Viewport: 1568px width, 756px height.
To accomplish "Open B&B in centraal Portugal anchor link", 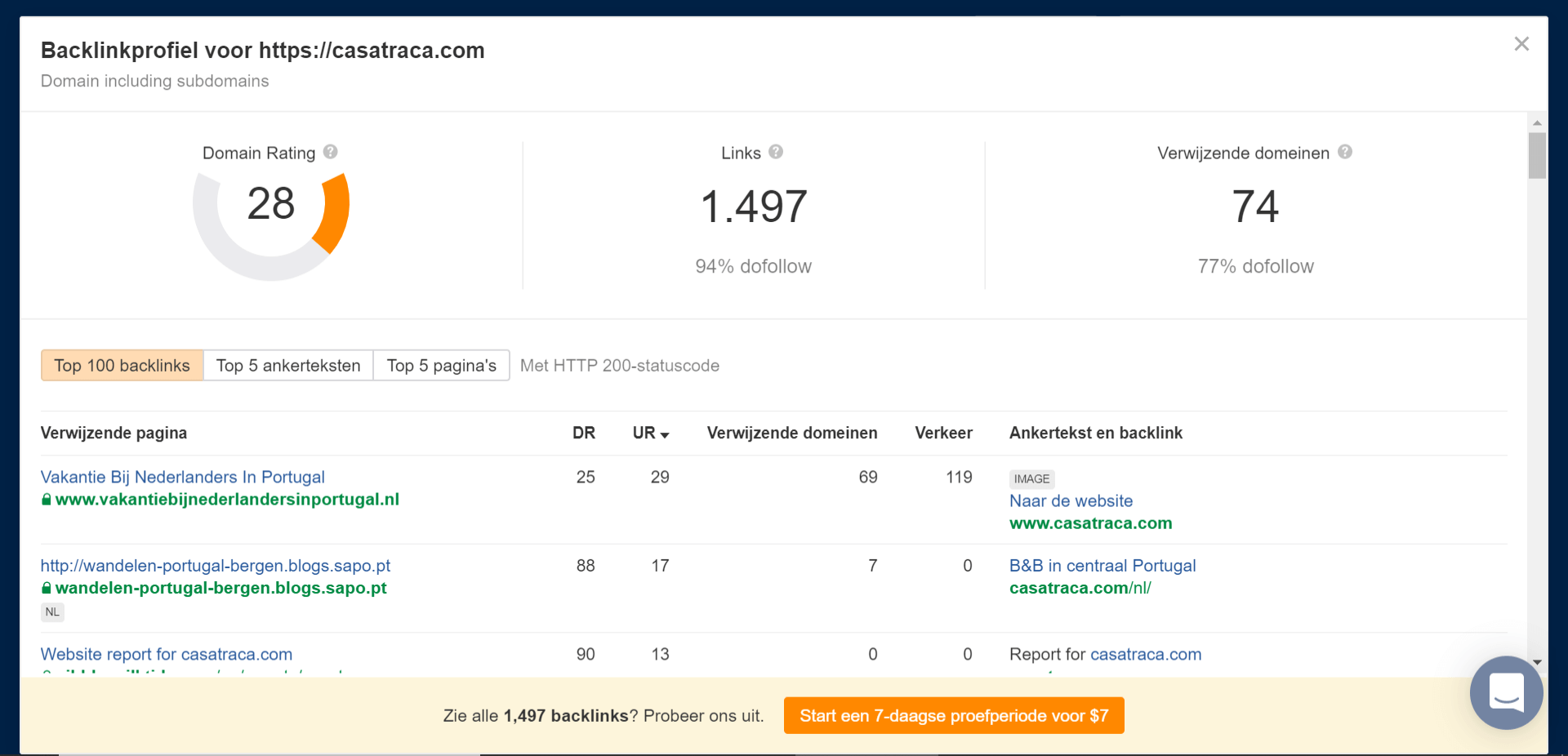I will tap(1102, 566).
